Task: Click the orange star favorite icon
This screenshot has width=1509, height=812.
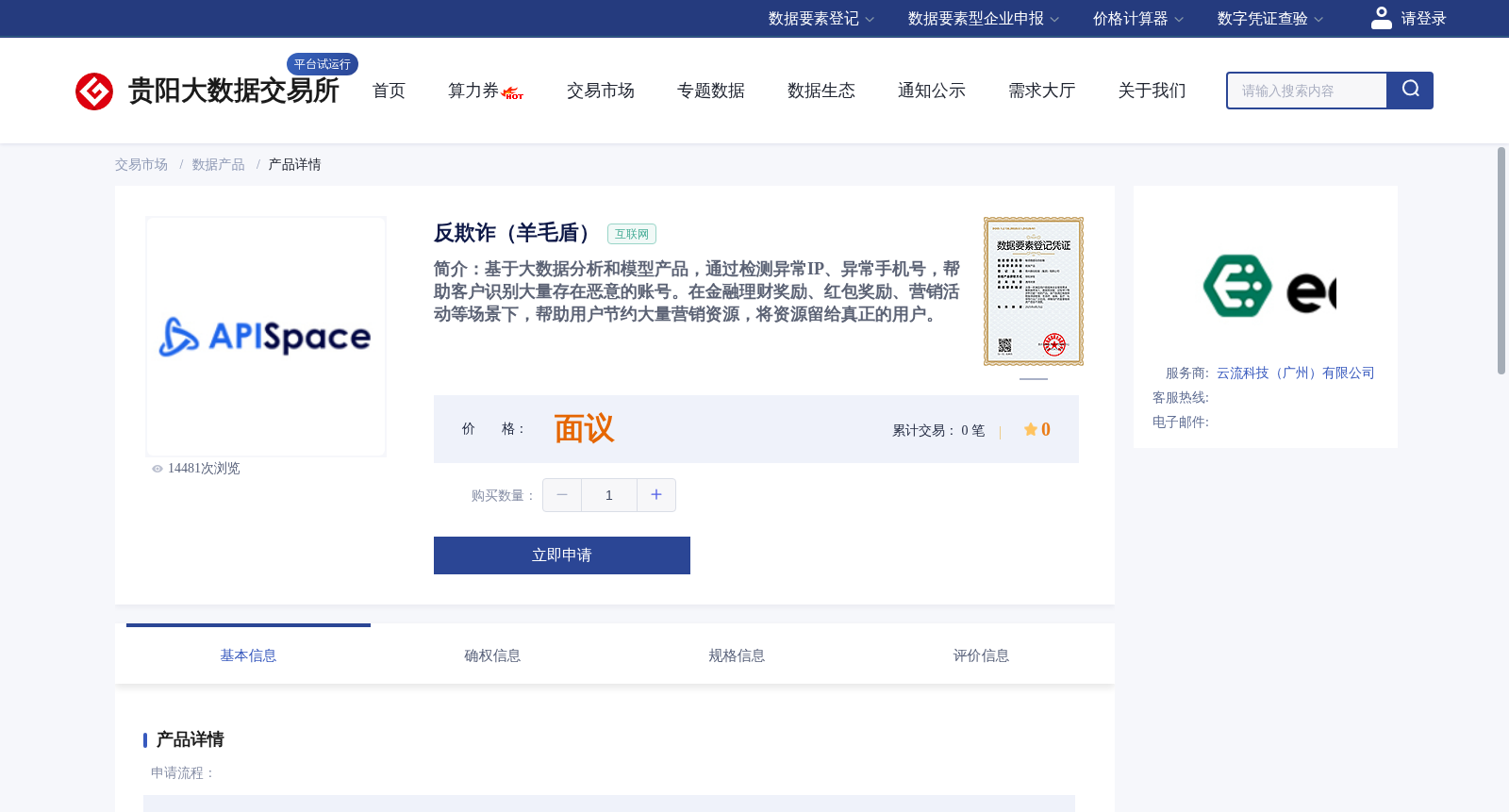Action: tap(1030, 429)
